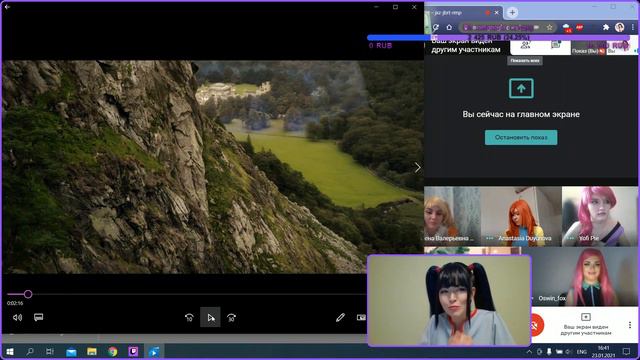Open the Meet participants panel icon
The image size is (640, 360).
525,45
